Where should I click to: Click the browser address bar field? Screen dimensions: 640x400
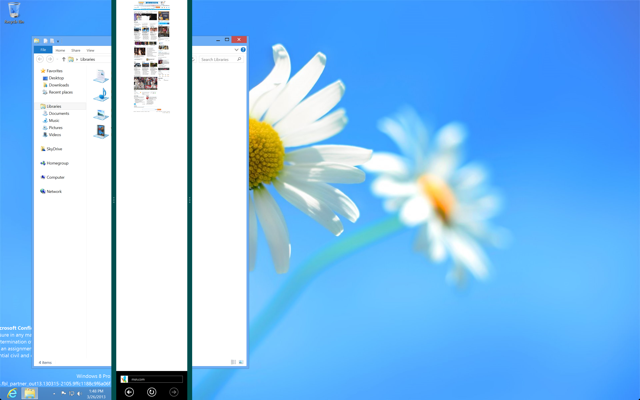(156, 379)
